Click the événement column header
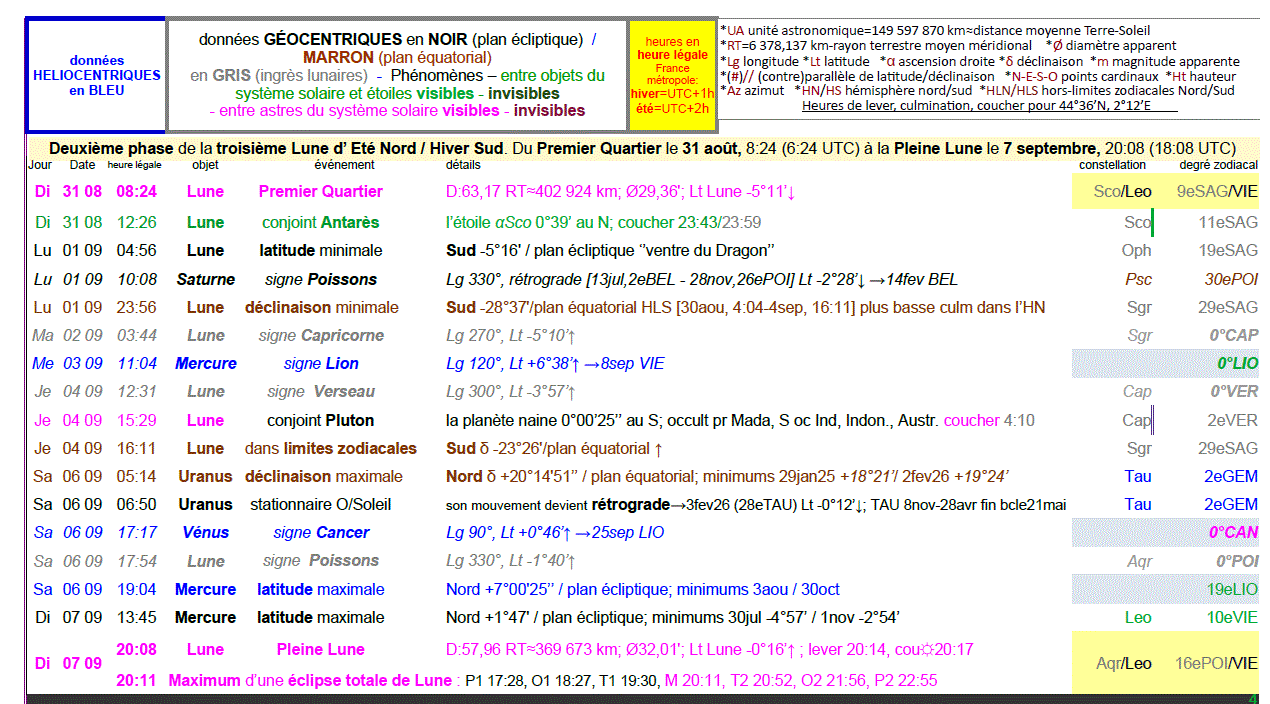The height and width of the screenshot is (704, 1270). click(x=344, y=165)
